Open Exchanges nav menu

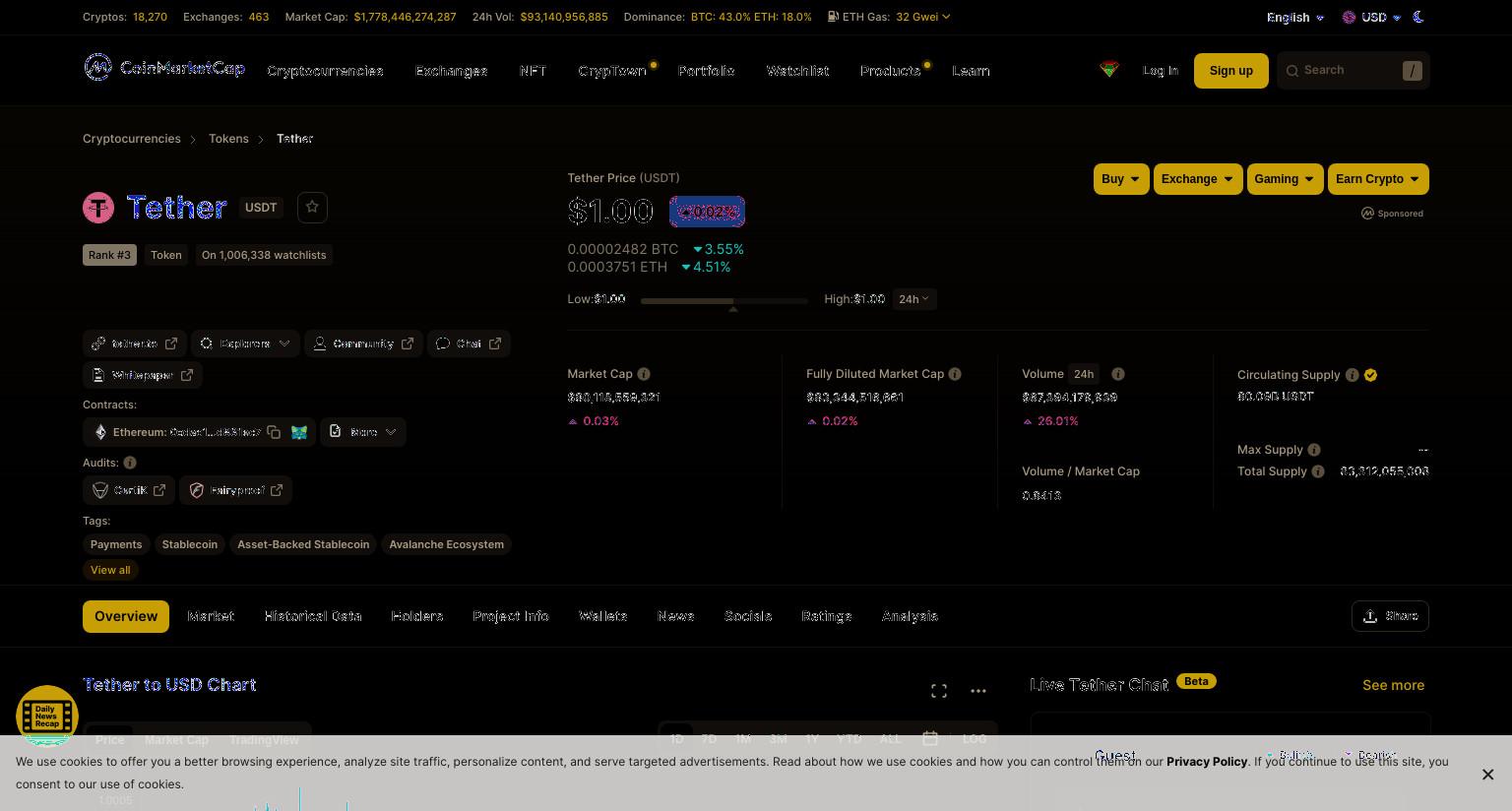pyautogui.click(x=451, y=71)
